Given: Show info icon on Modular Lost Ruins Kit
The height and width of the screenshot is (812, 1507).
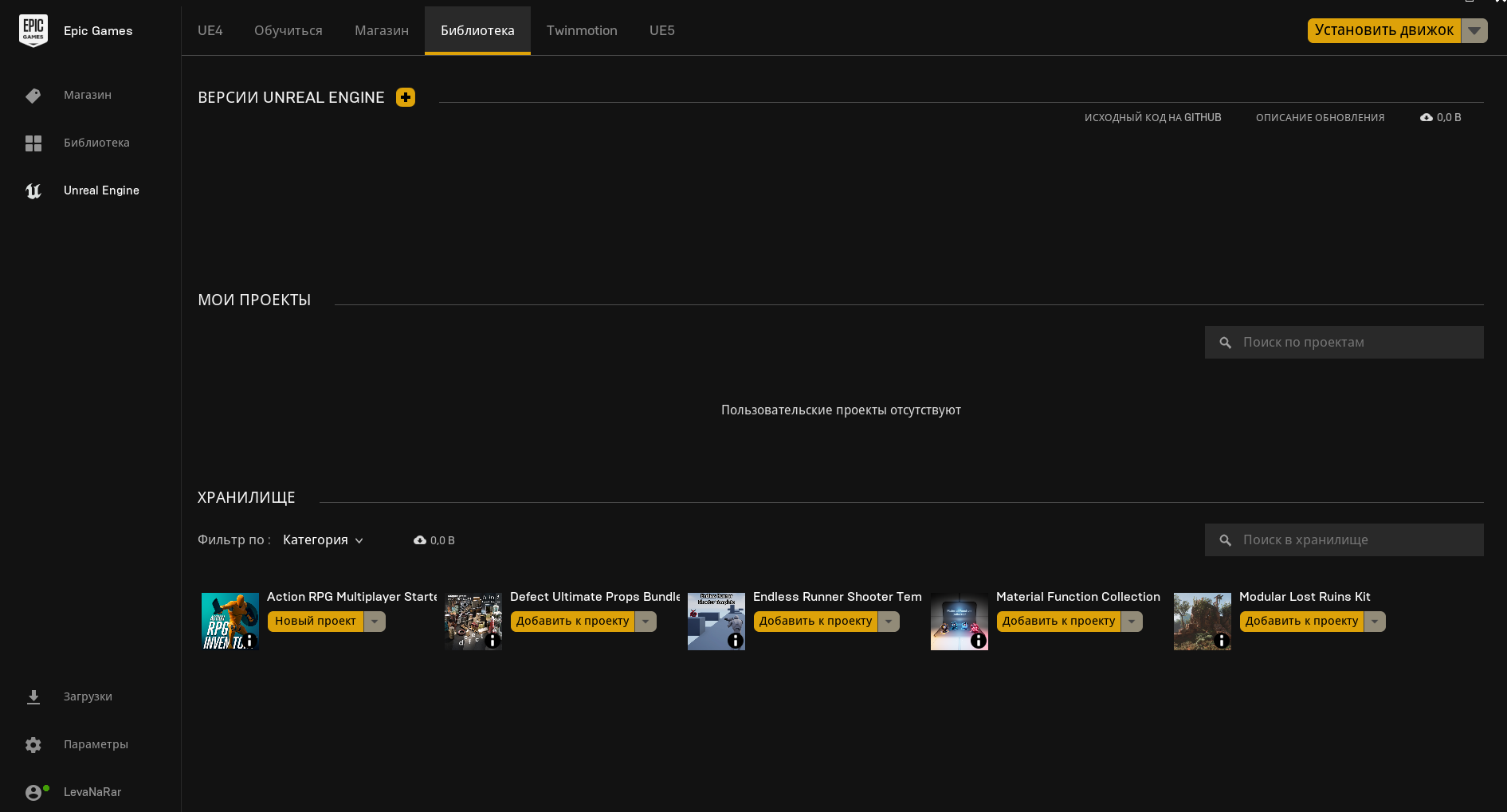Looking at the screenshot, I should tap(1222, 641).
